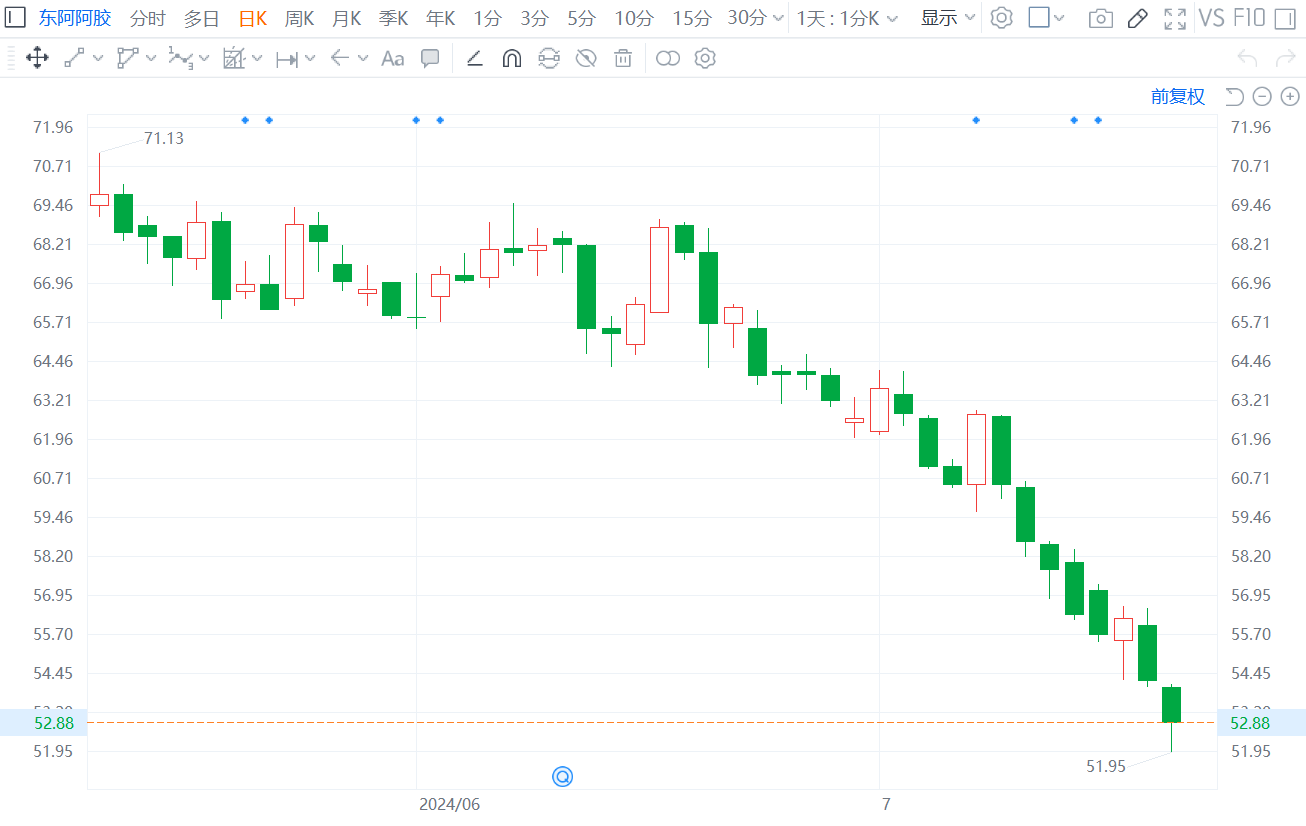Screen dimensions: 1306x826
Task: Click the 2024/06 date axis label
Action: pyautogui.click(x=449, y=804)
